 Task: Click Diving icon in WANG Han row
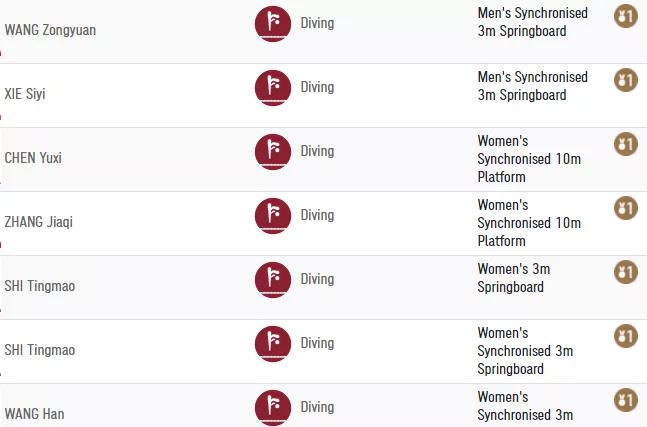(273, 408)
